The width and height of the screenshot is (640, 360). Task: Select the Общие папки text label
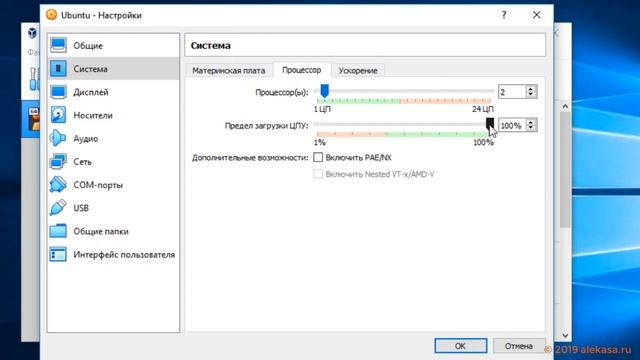[101, 231]
